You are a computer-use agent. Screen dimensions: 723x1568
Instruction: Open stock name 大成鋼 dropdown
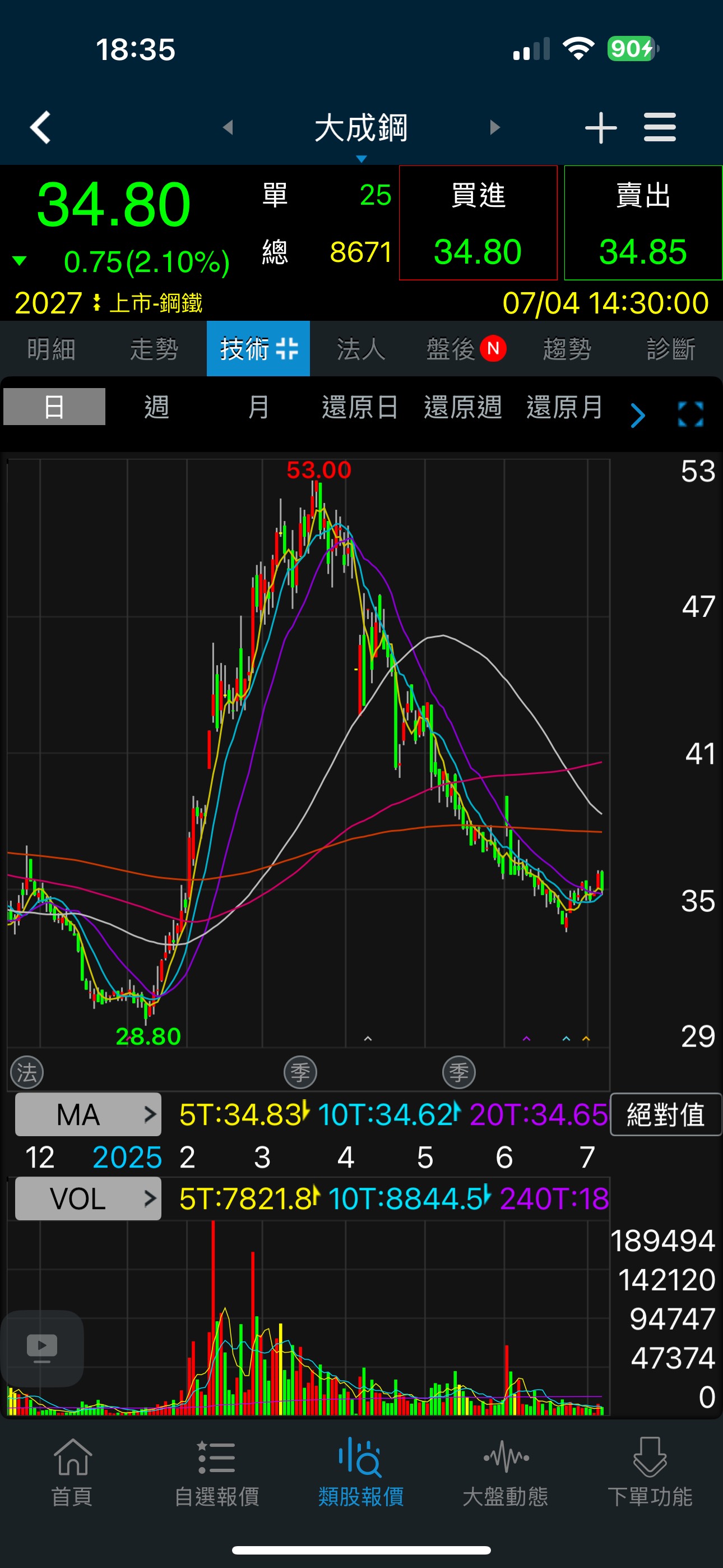pyautogui.click(x=361, y=129)
